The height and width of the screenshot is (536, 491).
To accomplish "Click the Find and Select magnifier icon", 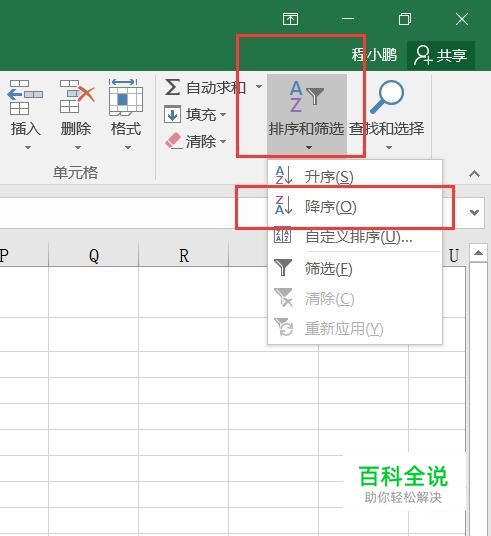I will 387,97.
